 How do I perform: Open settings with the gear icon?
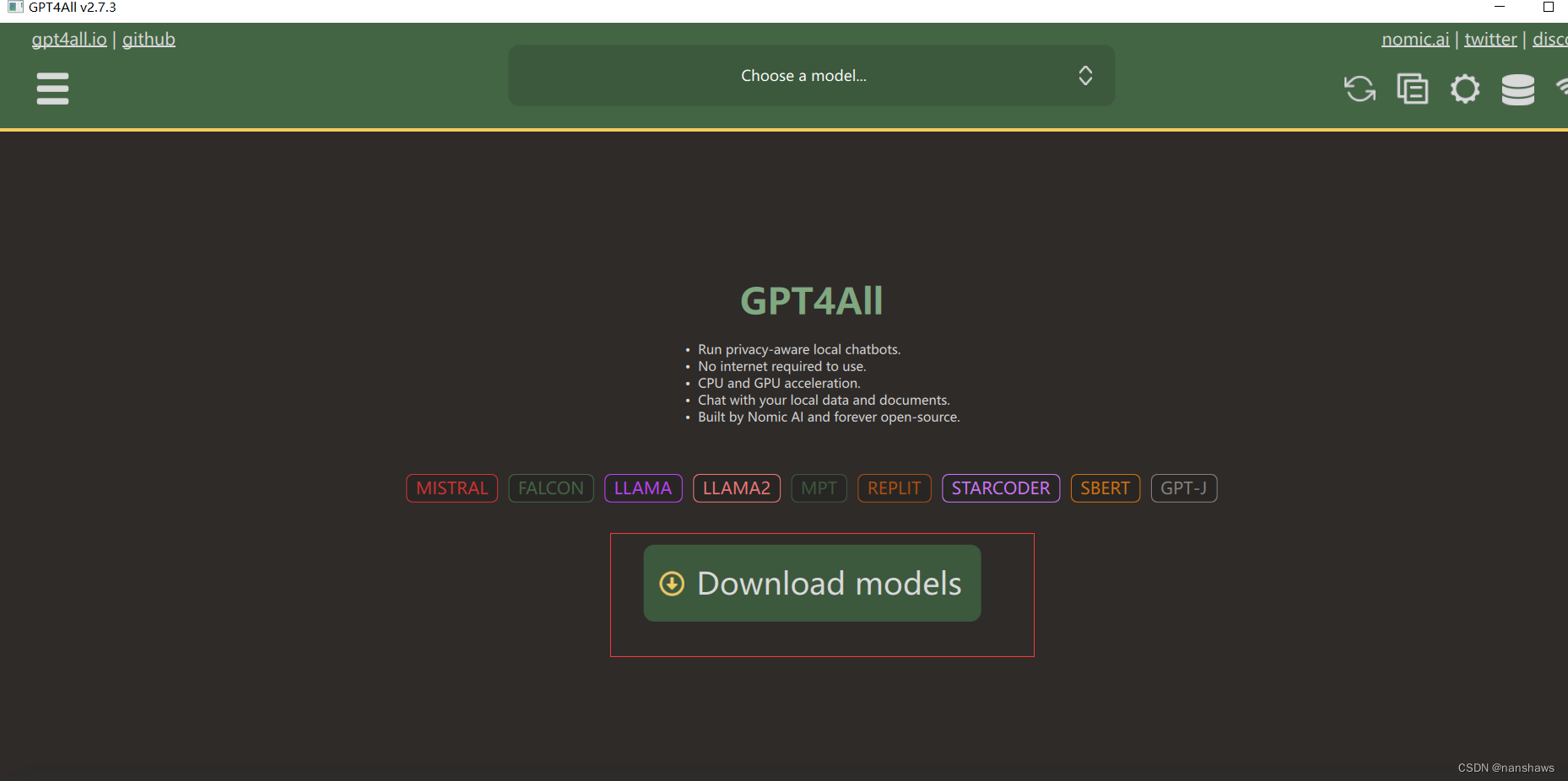point(1465,89)
